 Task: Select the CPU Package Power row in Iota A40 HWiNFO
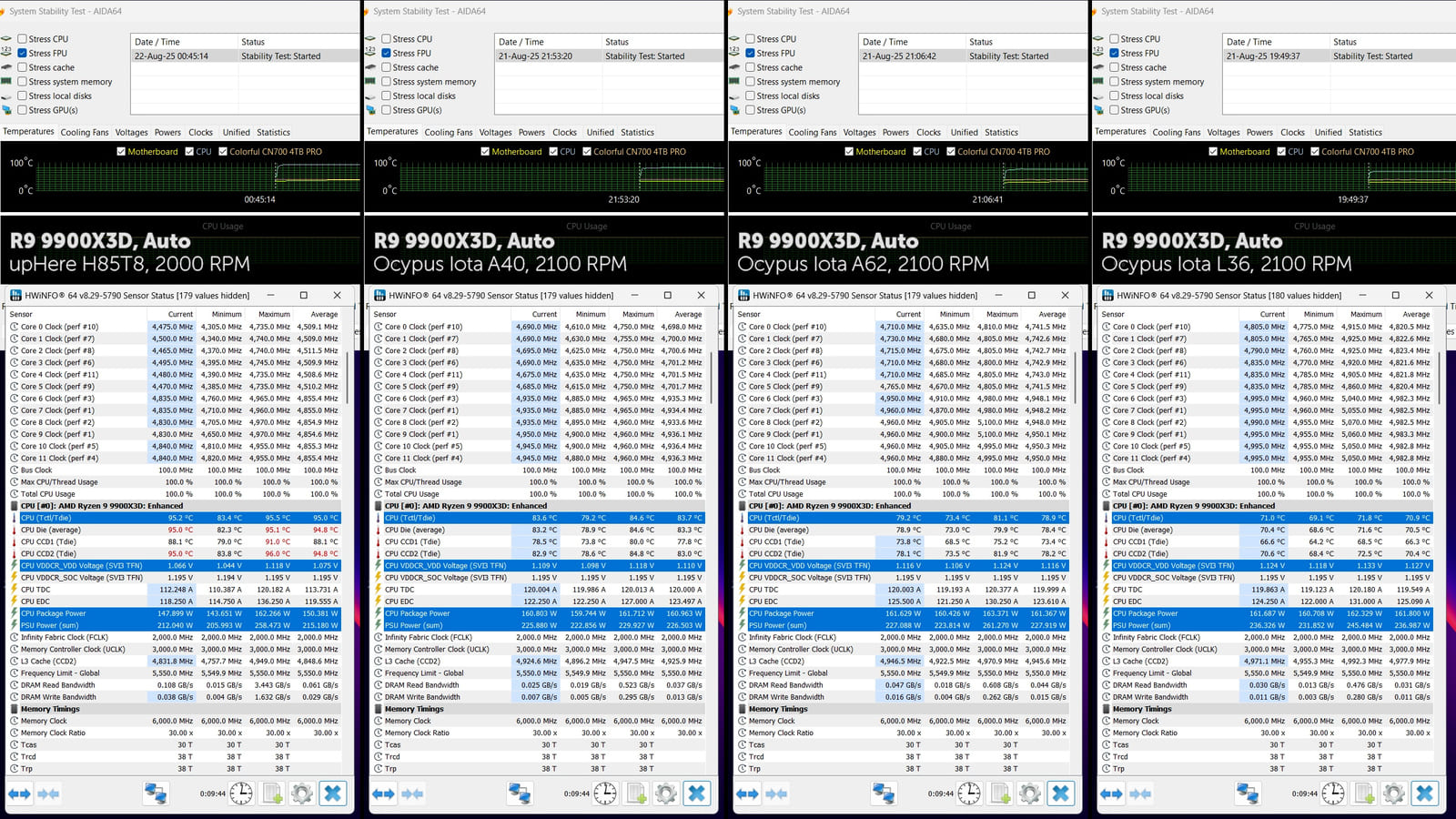(x=539, y=613)
